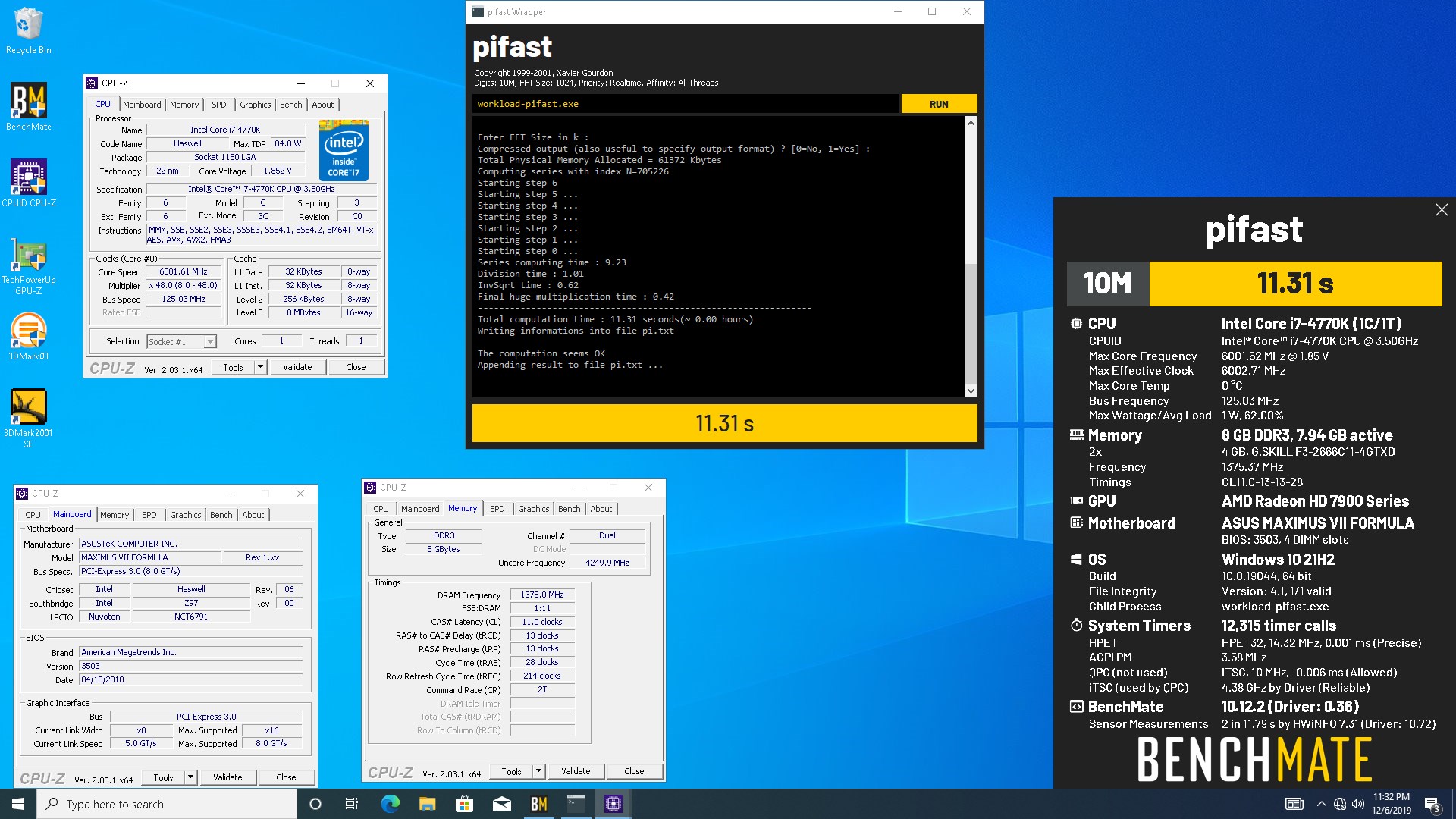This screenshot has height=819, width=1456.
Task: Click Validate in the CPU-Z CPU window
Action: point(297,367)
